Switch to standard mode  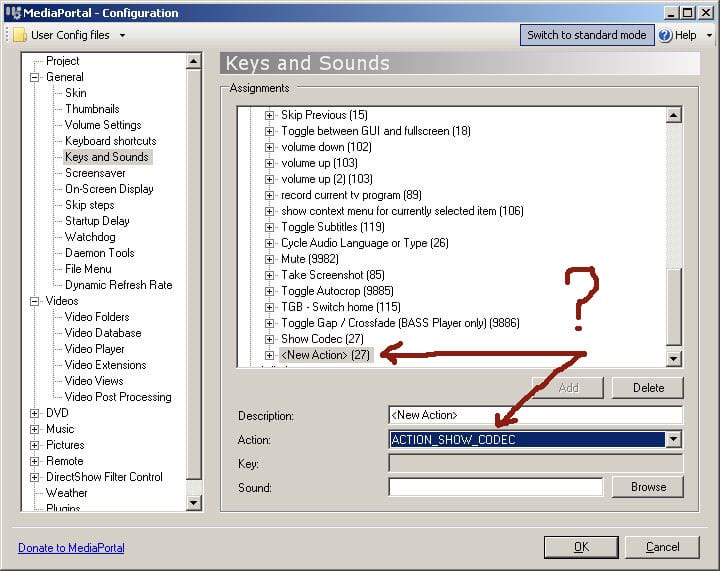[x=586, y=35]
